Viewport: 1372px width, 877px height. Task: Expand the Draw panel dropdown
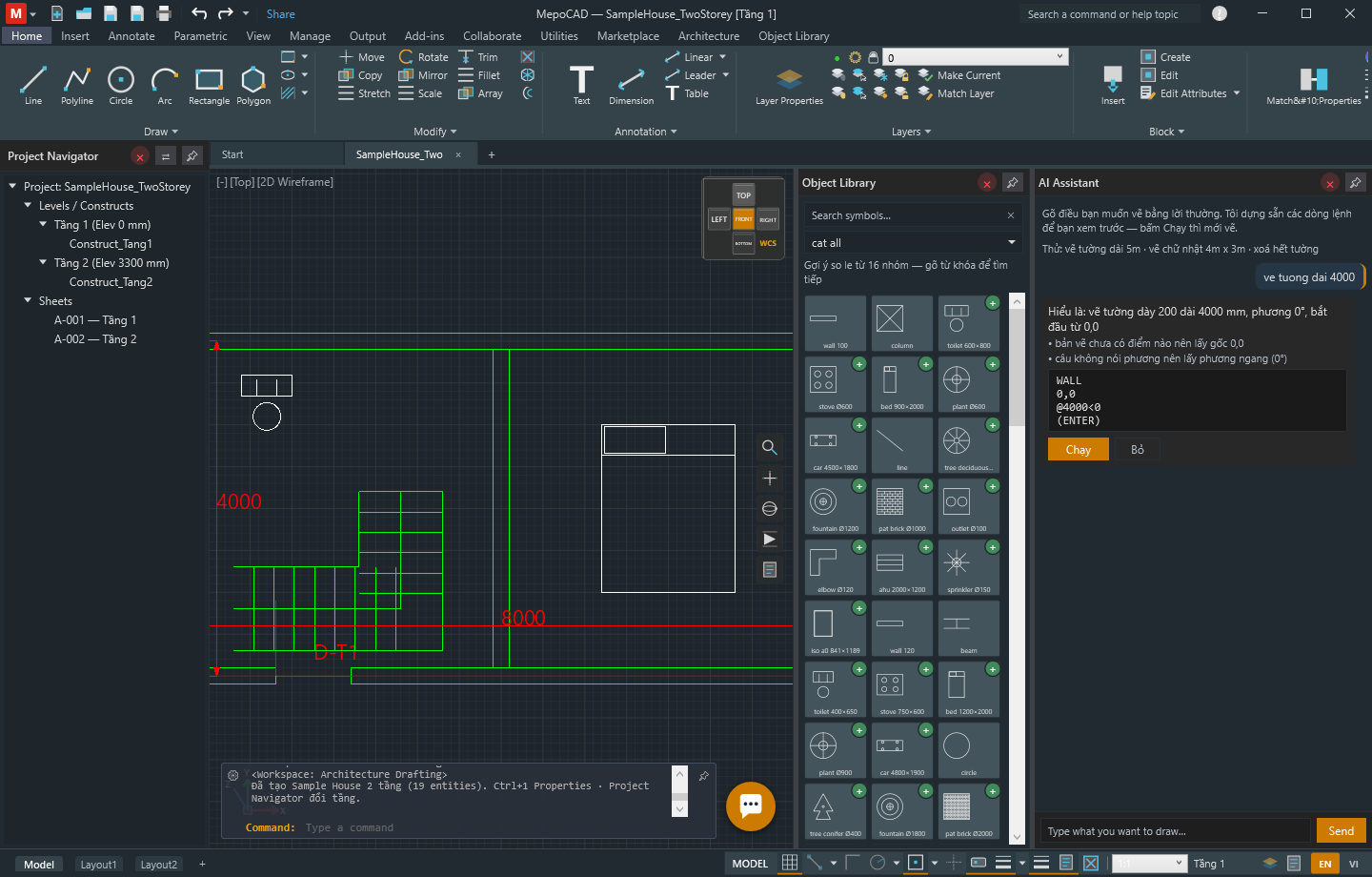[x=161, y=132]
